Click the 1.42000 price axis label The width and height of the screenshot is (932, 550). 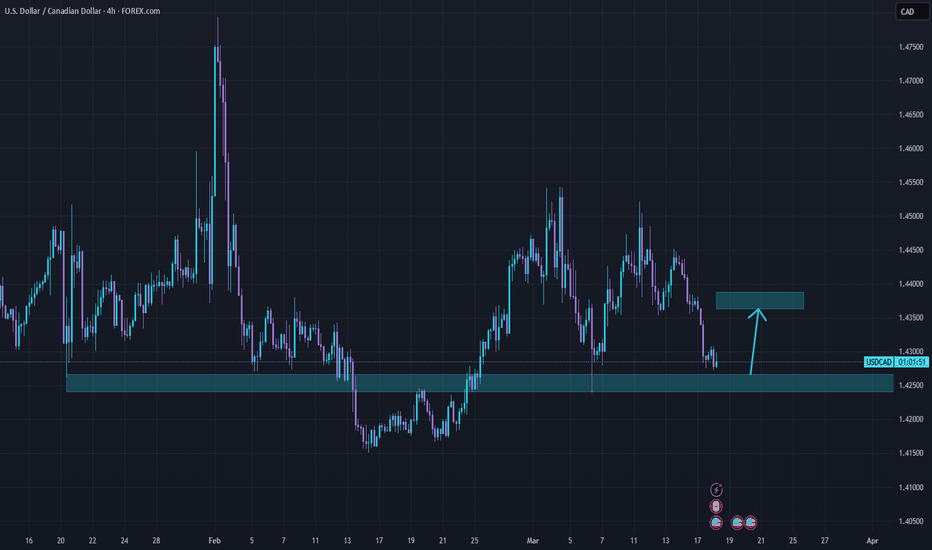(911, 420)
